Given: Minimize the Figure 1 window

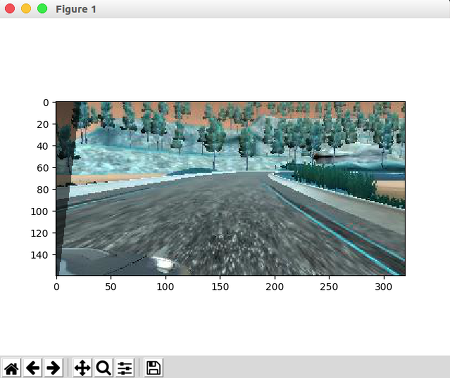Looking at the screenshot, I should (x=26, y=9).
